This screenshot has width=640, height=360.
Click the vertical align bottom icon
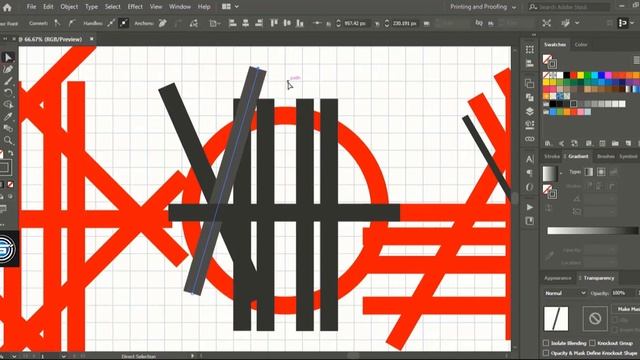(300, 23)
